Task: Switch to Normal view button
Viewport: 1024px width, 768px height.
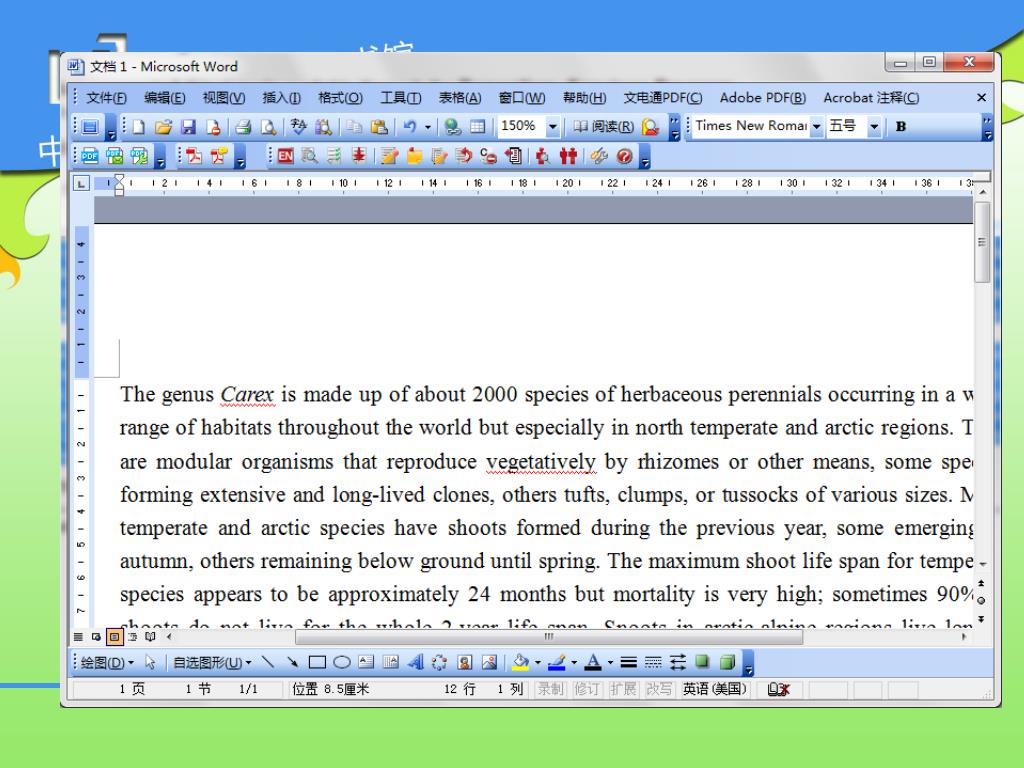Action: click(78, 637)
